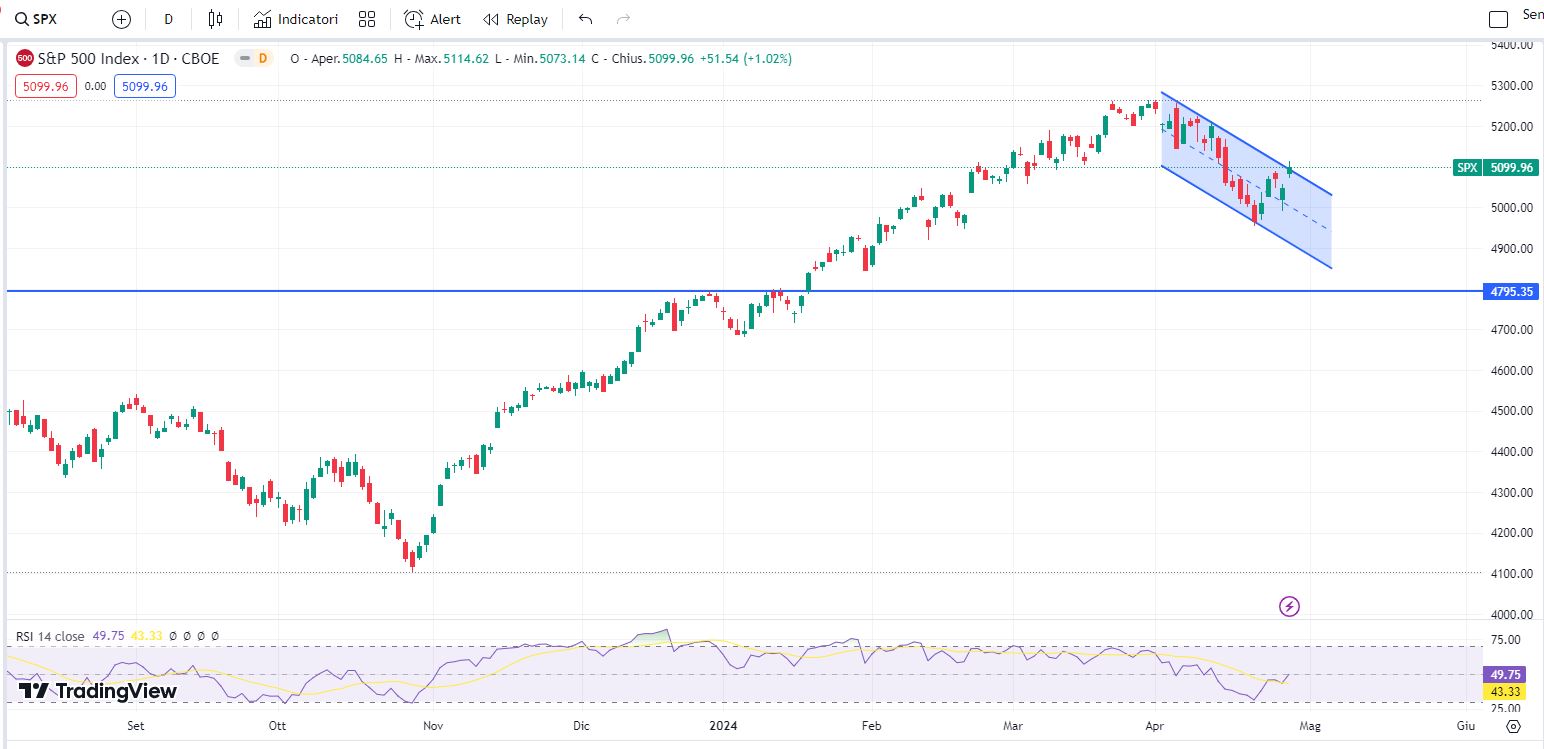Image resolution: width=1544 pixels, height=749 pixels.
Task: Change the candlestick chart type
Action: point(215,19)
